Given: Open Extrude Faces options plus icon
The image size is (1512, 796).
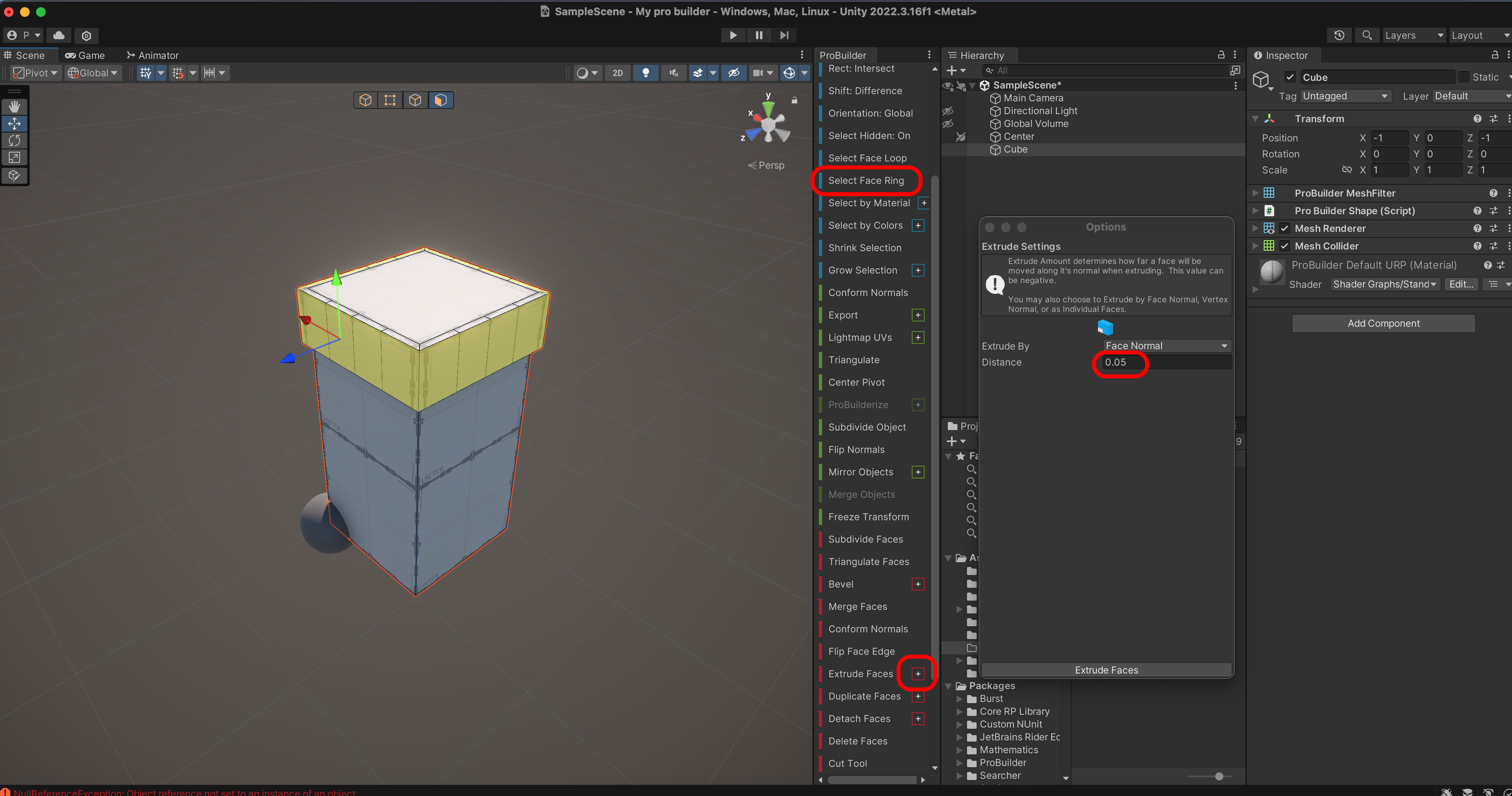Looking at the screenshot, I should tap(917, 673).
